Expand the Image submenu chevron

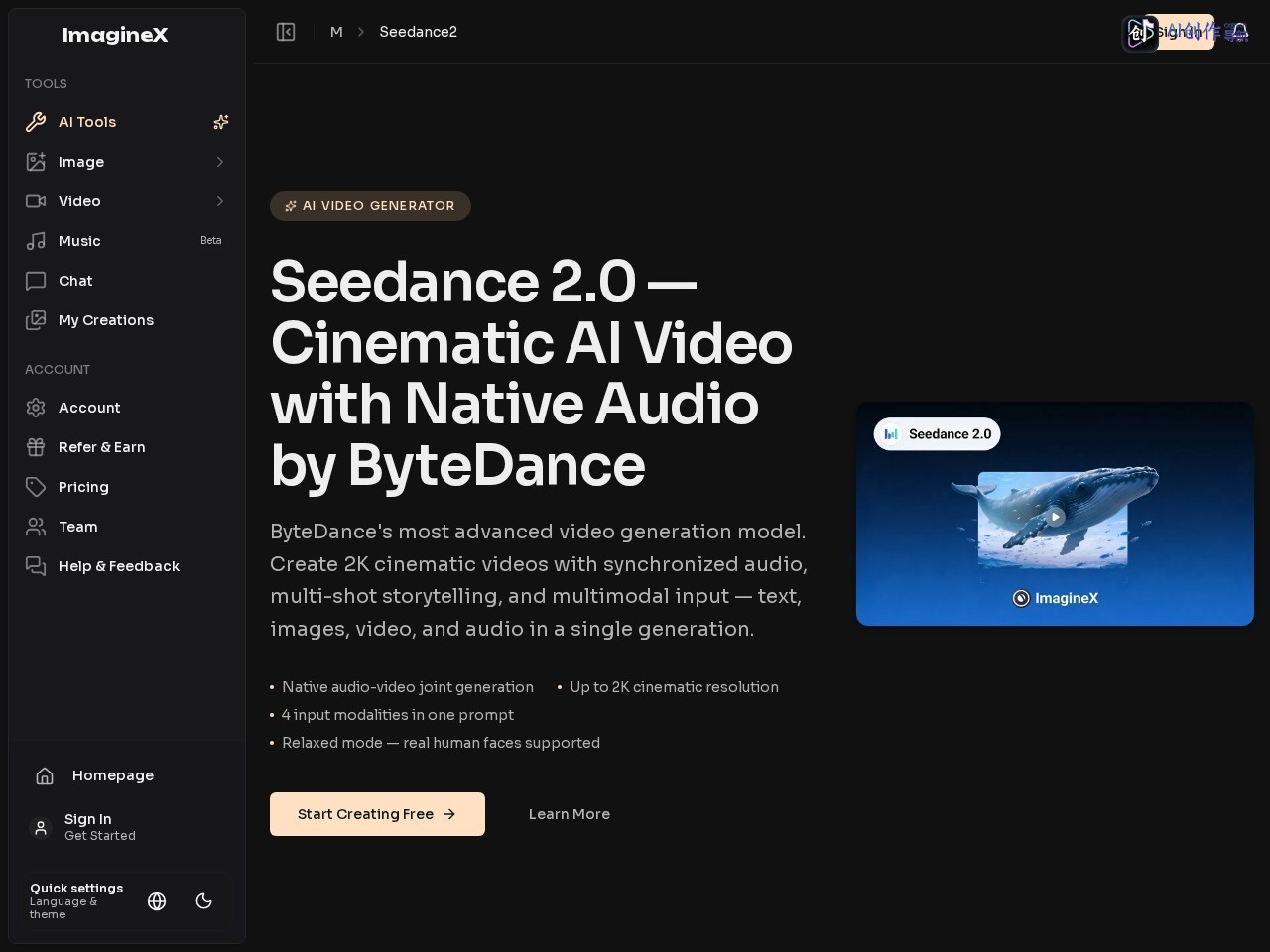220,162
